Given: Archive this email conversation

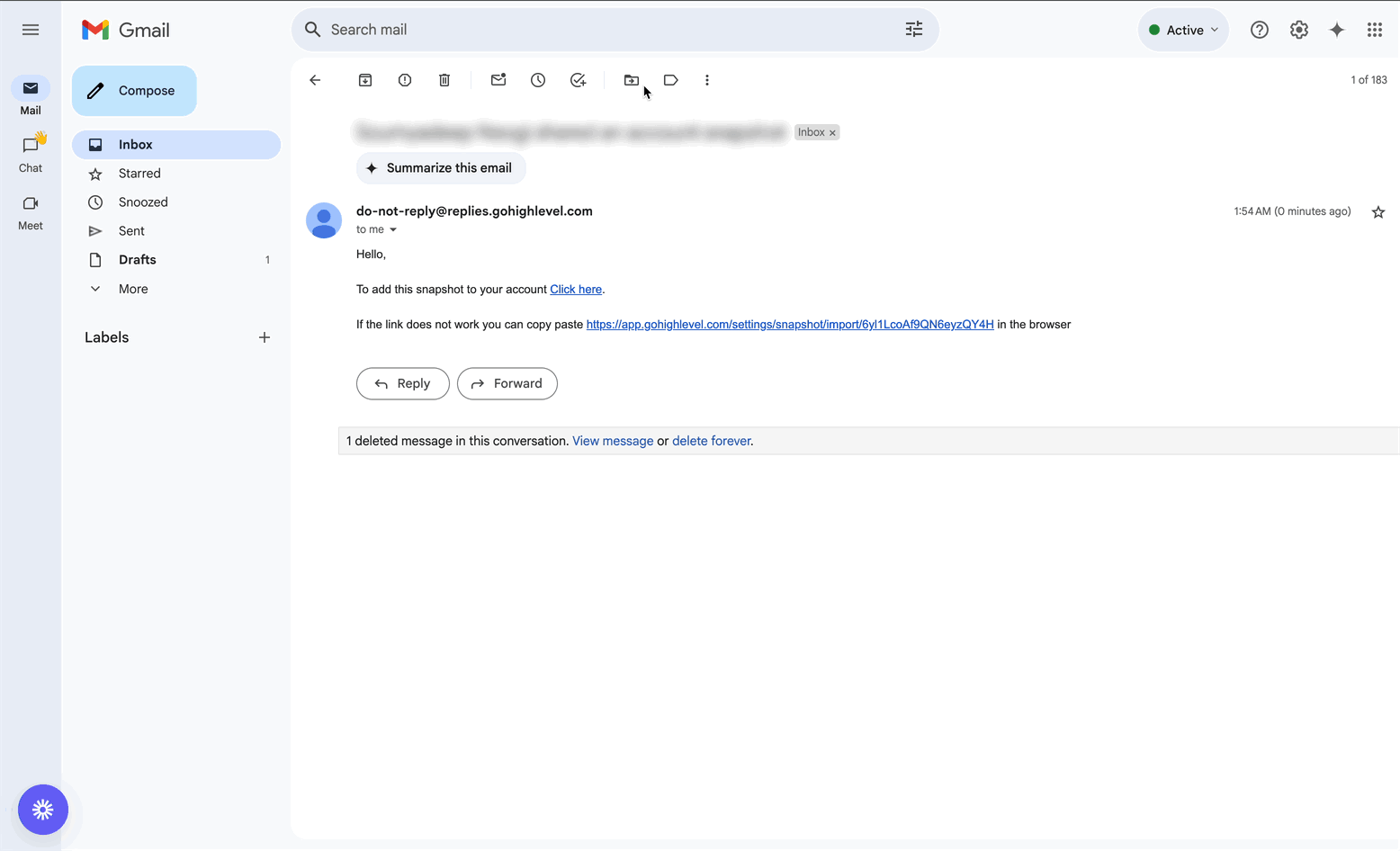Looking at the screenshot, I should (x=365, y=80).
